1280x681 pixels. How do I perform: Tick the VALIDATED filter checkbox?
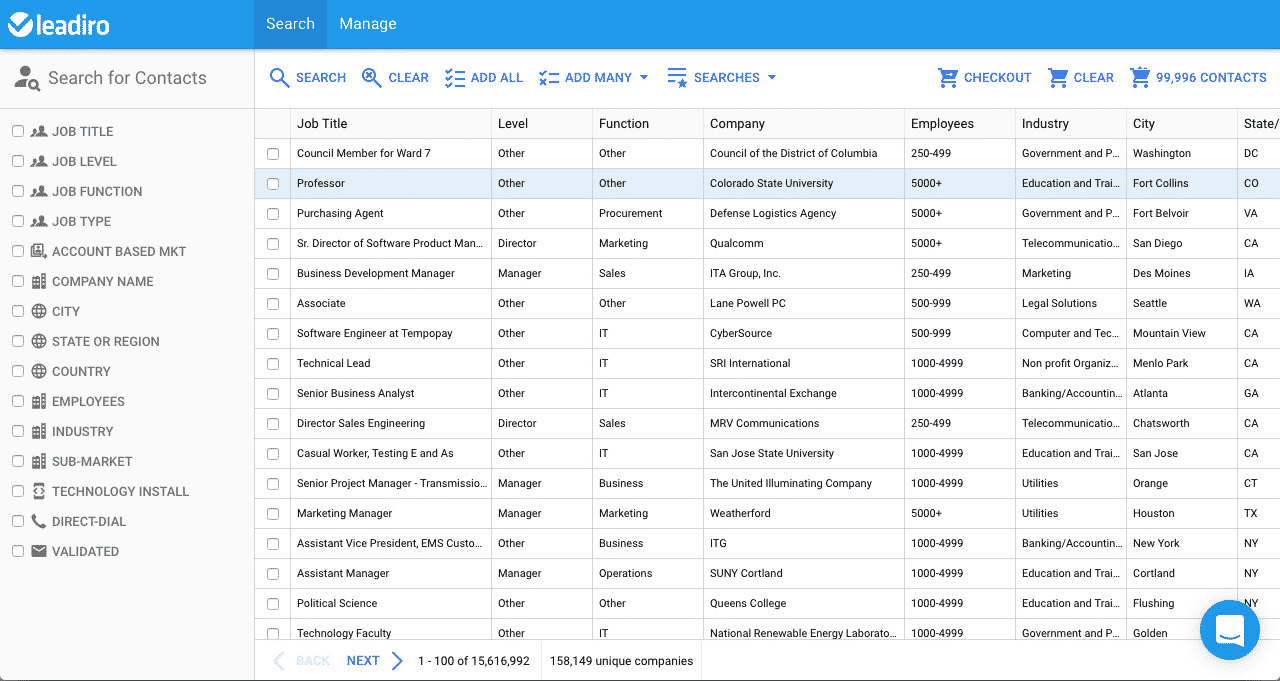click(x=18, y=551)
